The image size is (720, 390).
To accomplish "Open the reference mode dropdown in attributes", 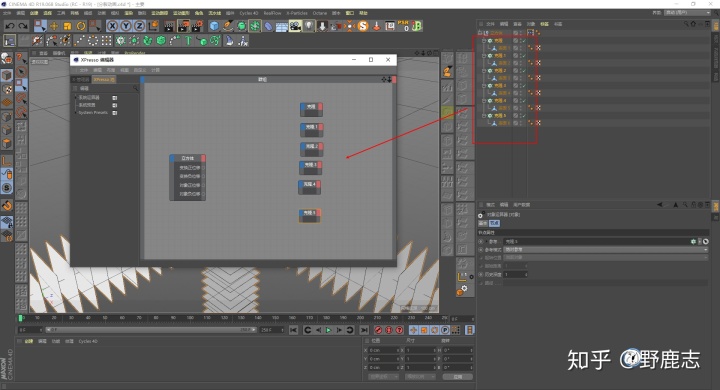I will click(606, 249).
